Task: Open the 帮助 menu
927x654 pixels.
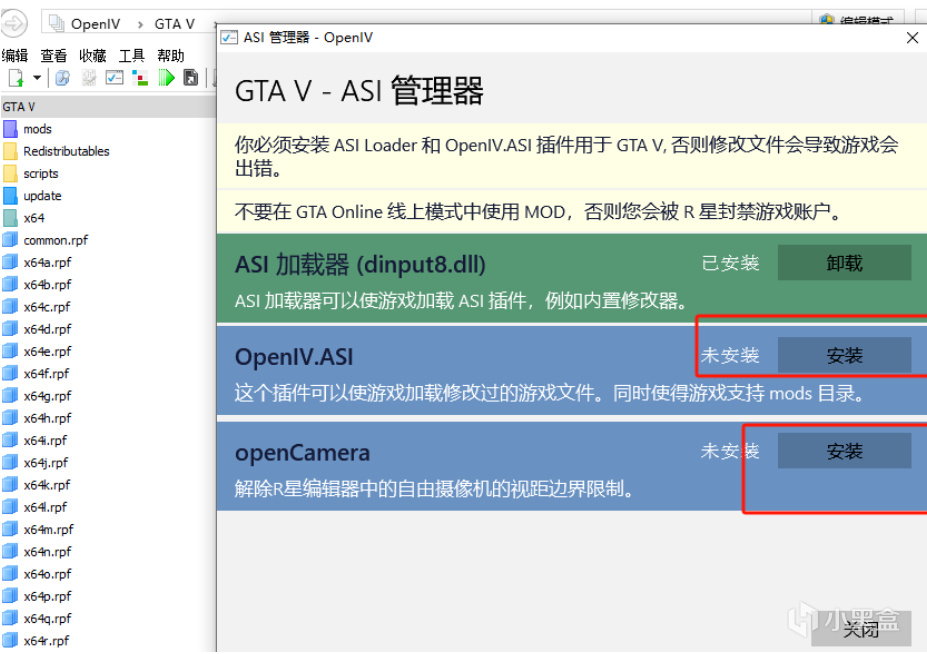Action: [x=171, y=56]
